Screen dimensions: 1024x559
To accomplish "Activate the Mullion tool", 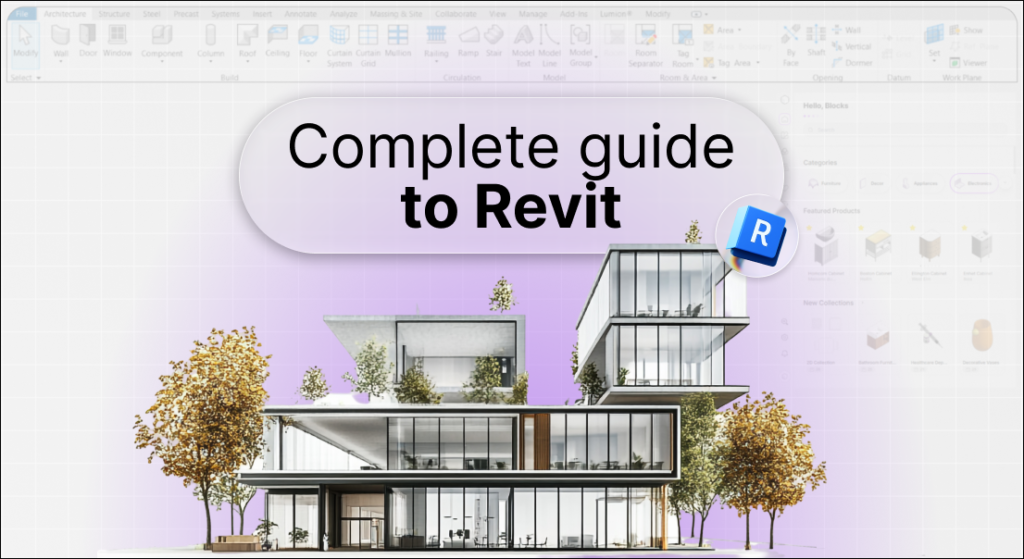I will pos(398,40).
